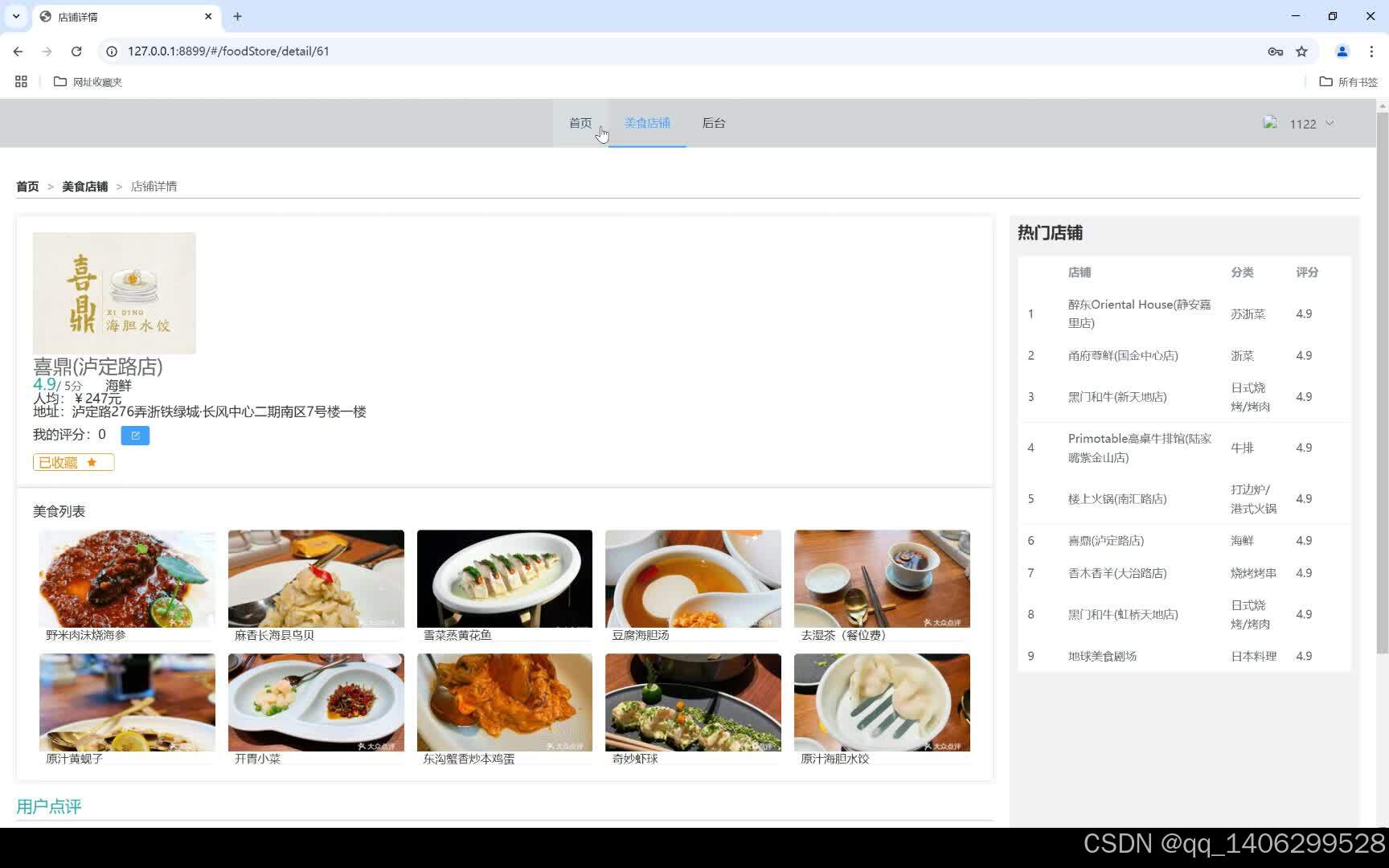Select 香木香羊(大沽路店) in hot stores
Viewport: 1389px width, 868px height.
coord(1117,573)
